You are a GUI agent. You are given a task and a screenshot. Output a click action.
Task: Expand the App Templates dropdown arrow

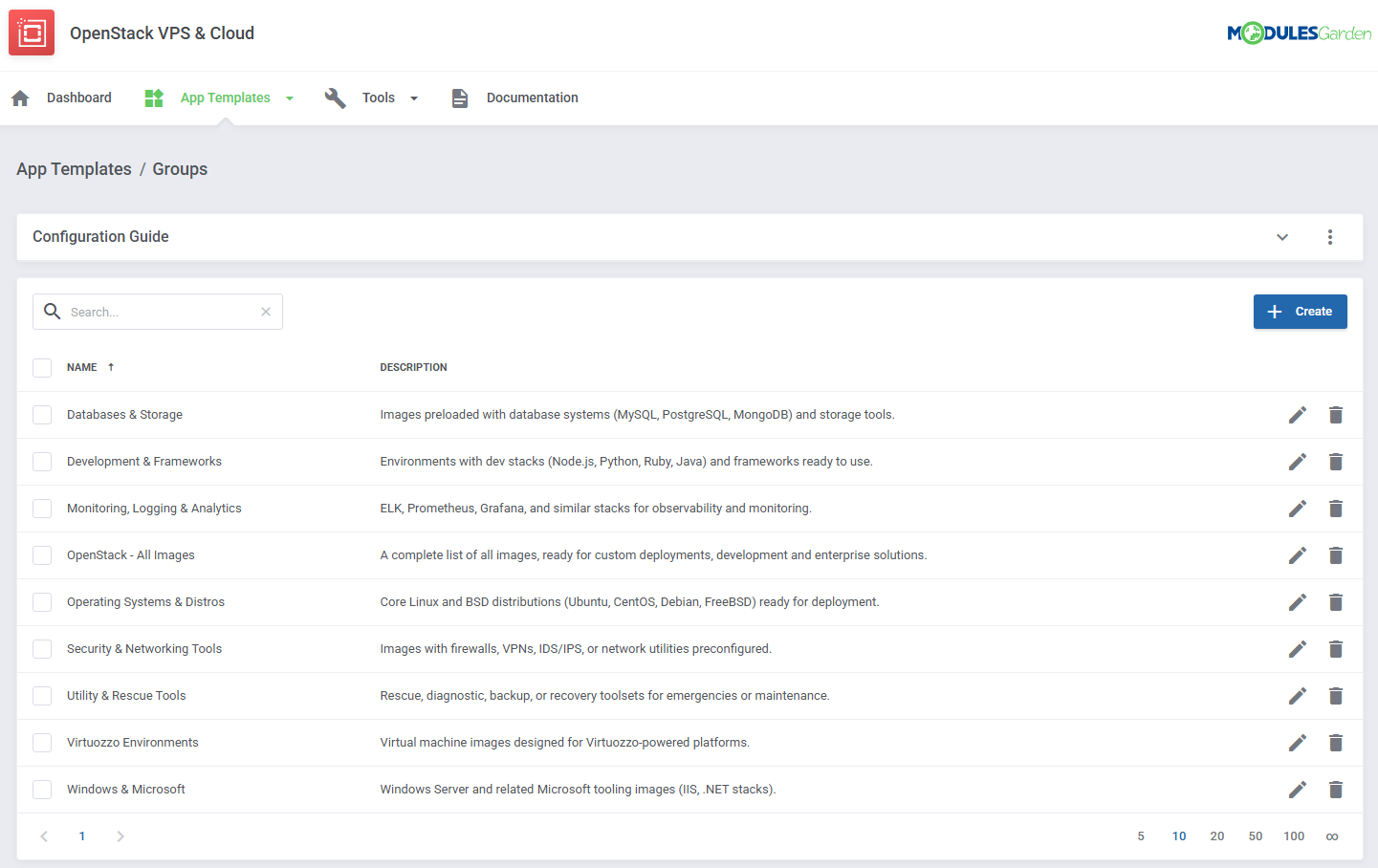[x=290, y=97]
